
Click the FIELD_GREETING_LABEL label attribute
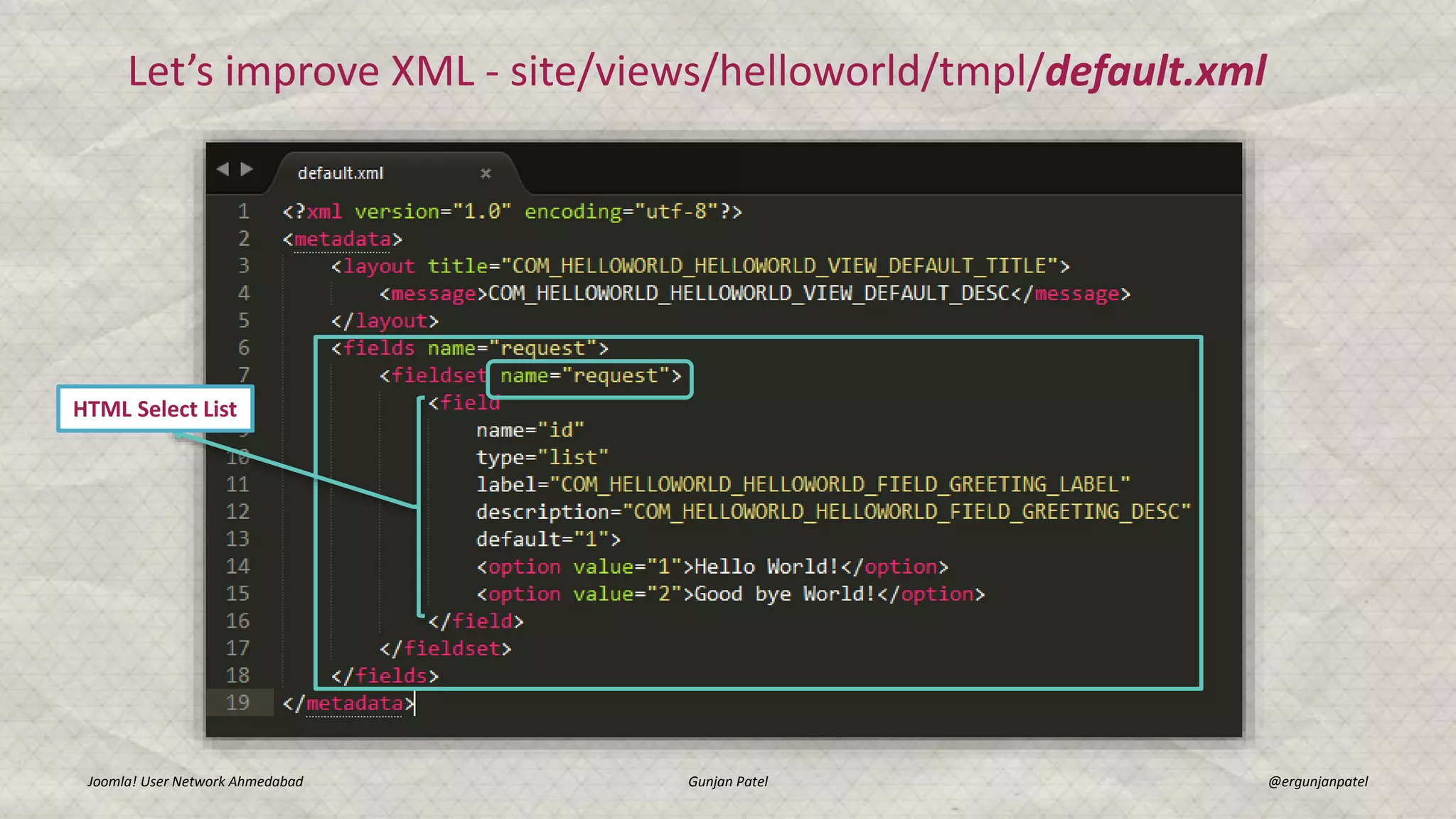(x=803, y=485)
